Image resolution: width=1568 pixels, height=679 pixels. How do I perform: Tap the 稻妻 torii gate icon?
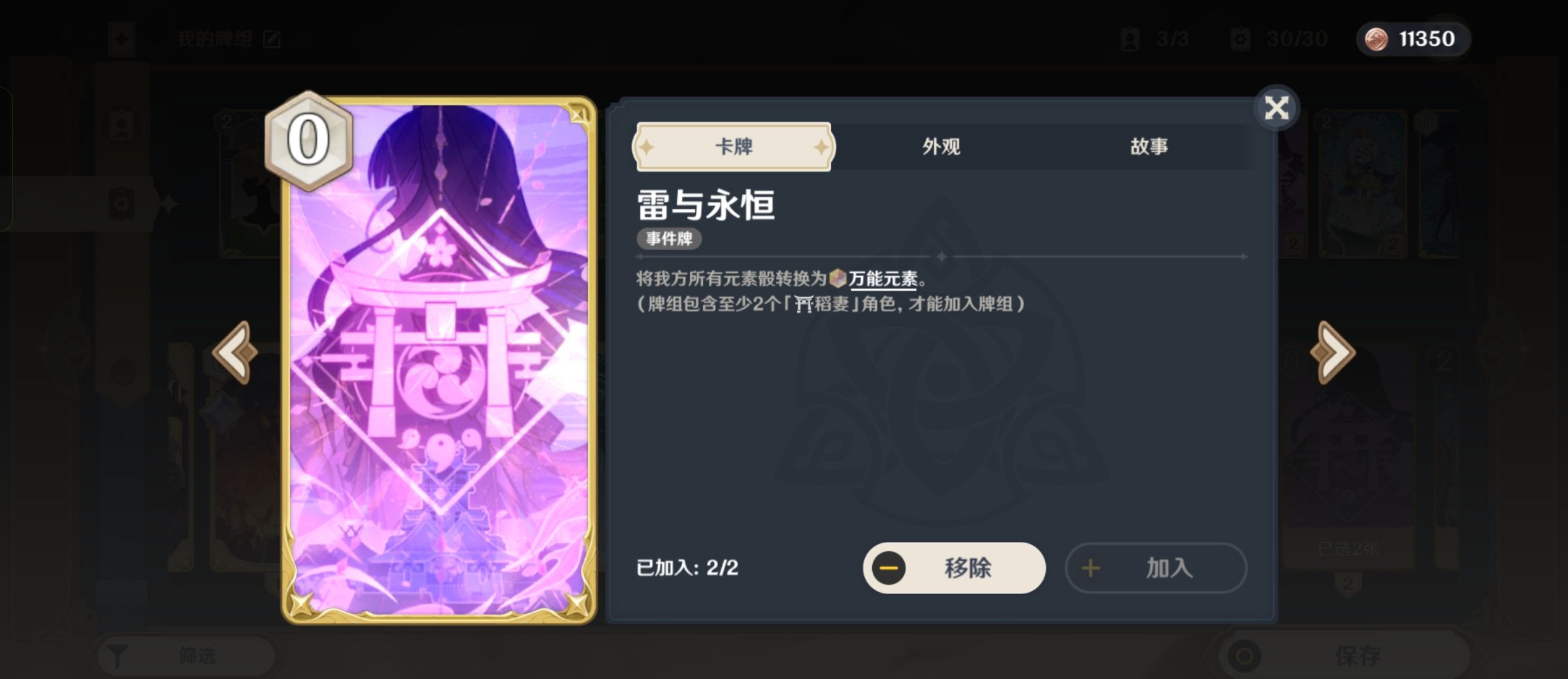pos(804,304)
